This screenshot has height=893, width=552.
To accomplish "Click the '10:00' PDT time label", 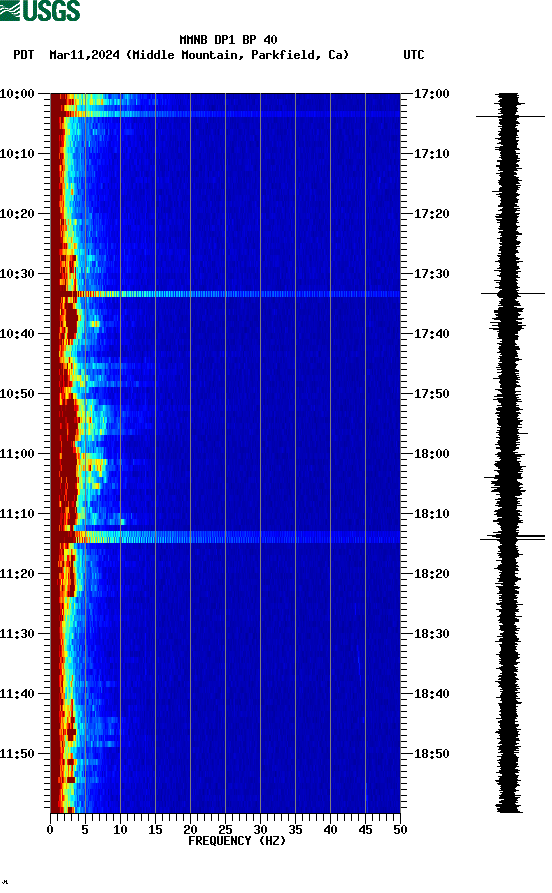I will point(17,94).
